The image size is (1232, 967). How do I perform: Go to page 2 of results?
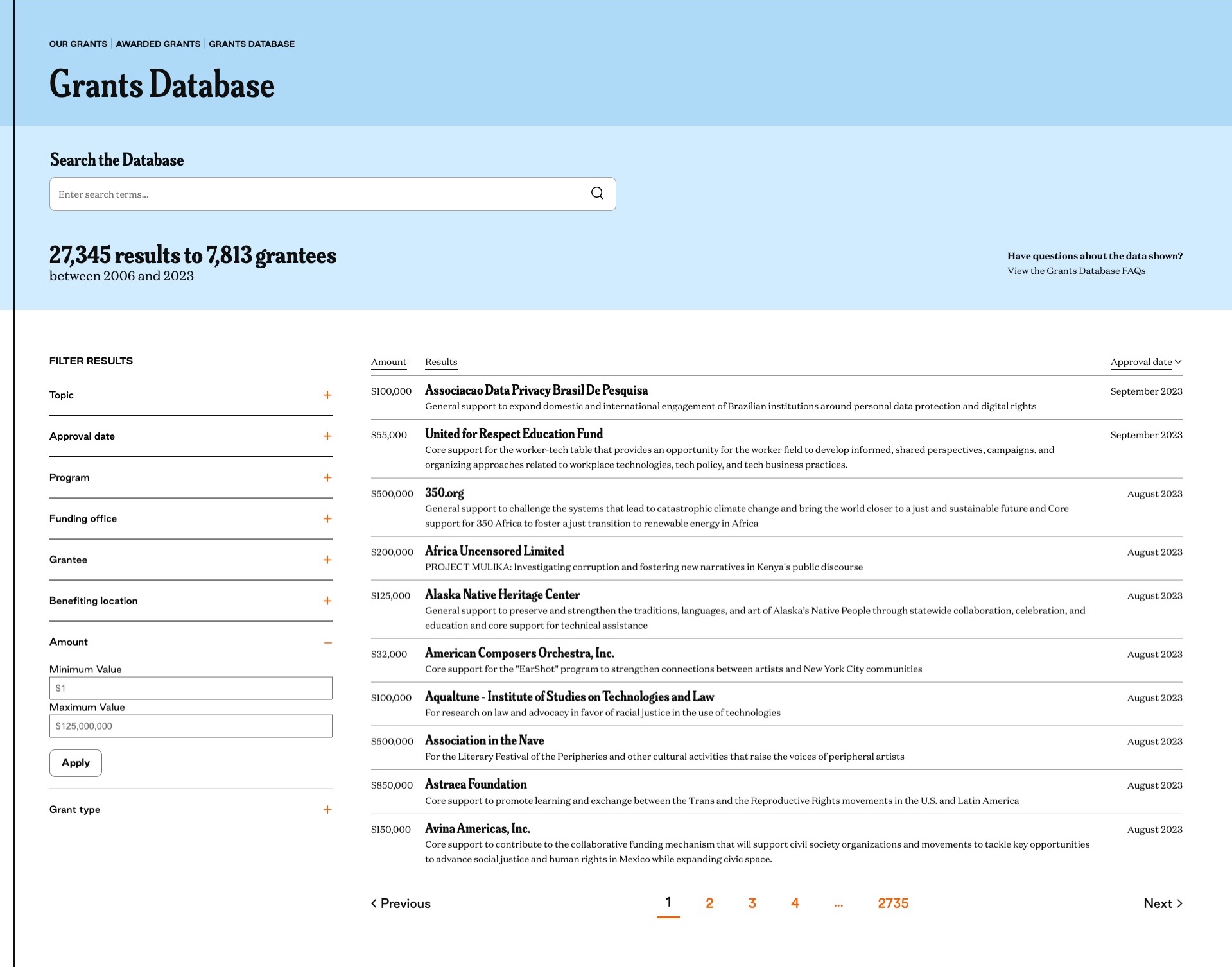(x=709, y=903)
